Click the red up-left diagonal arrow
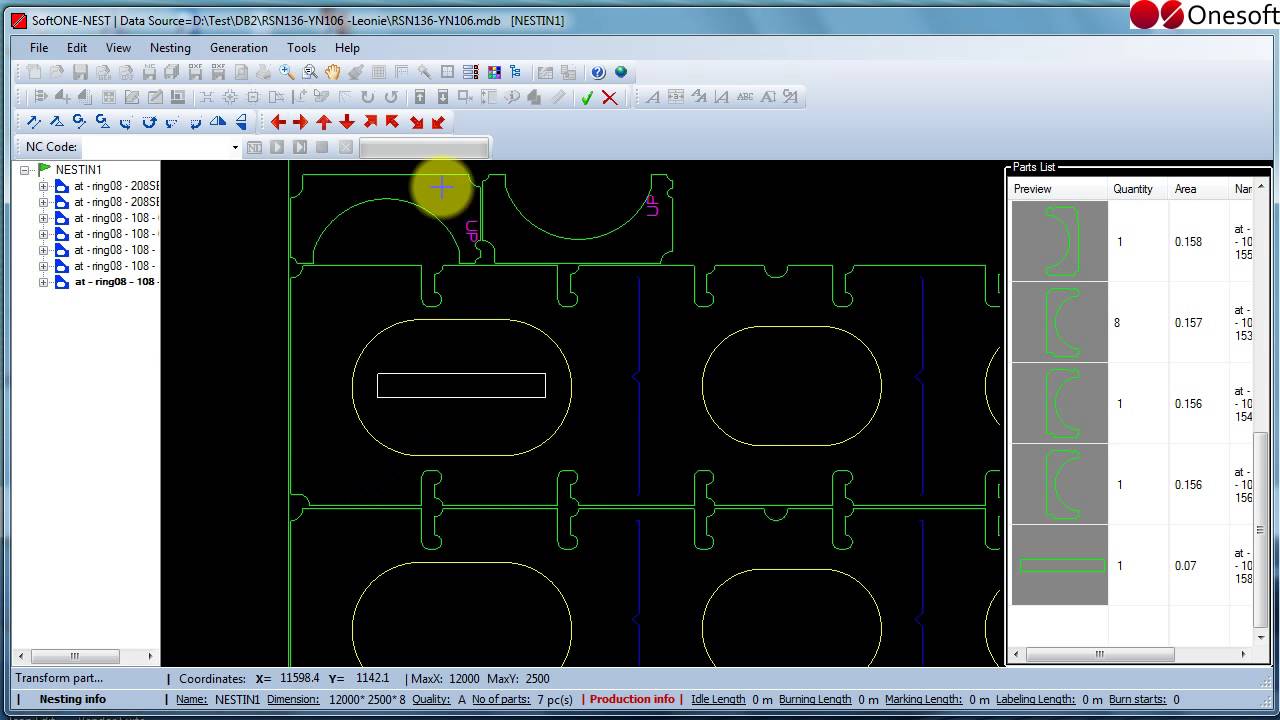1280x720 pixels. pyautogui.click(x=392, y=122)
